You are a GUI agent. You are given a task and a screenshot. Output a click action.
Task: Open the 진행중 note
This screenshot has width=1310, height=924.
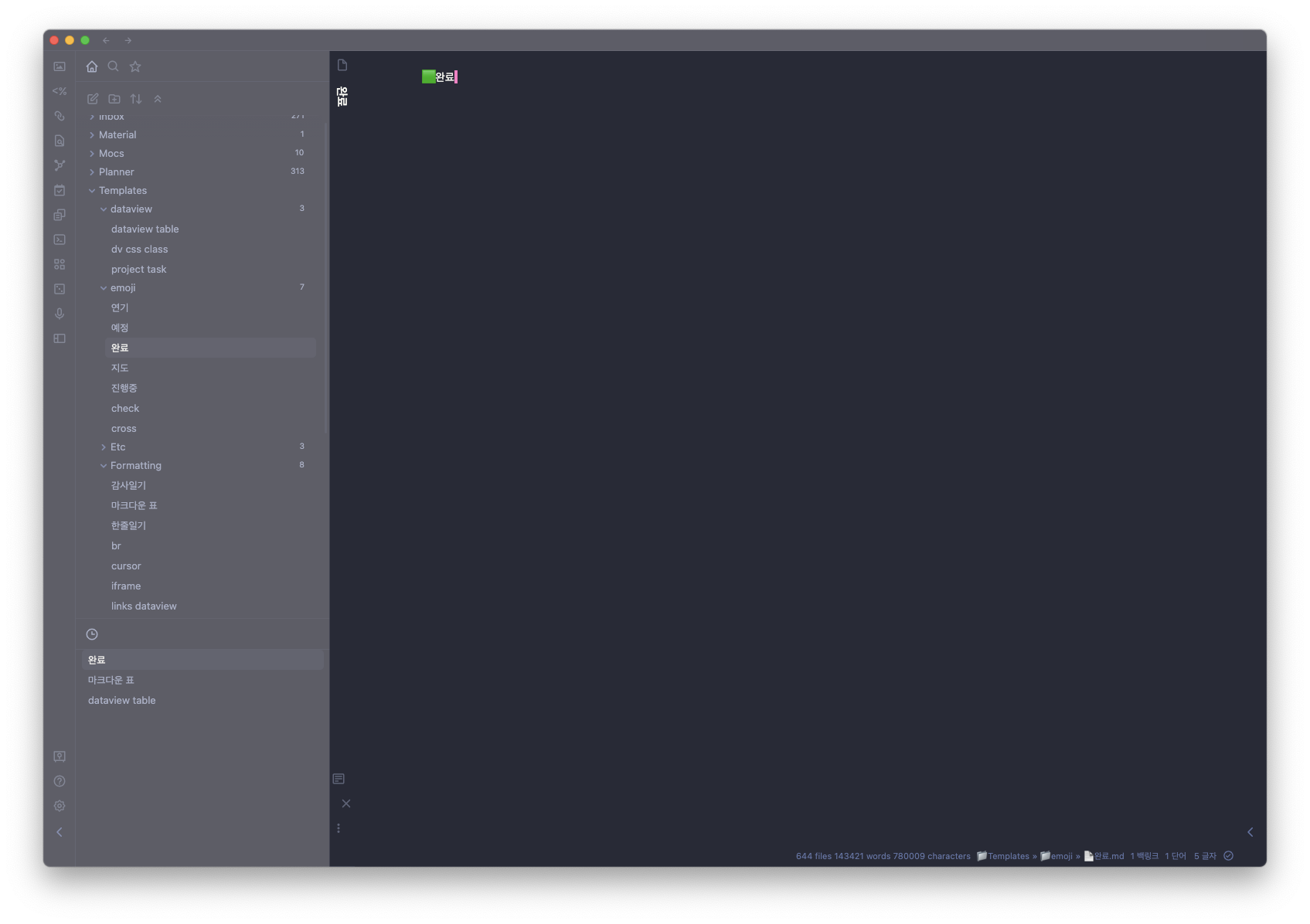[x=210, y=388]
